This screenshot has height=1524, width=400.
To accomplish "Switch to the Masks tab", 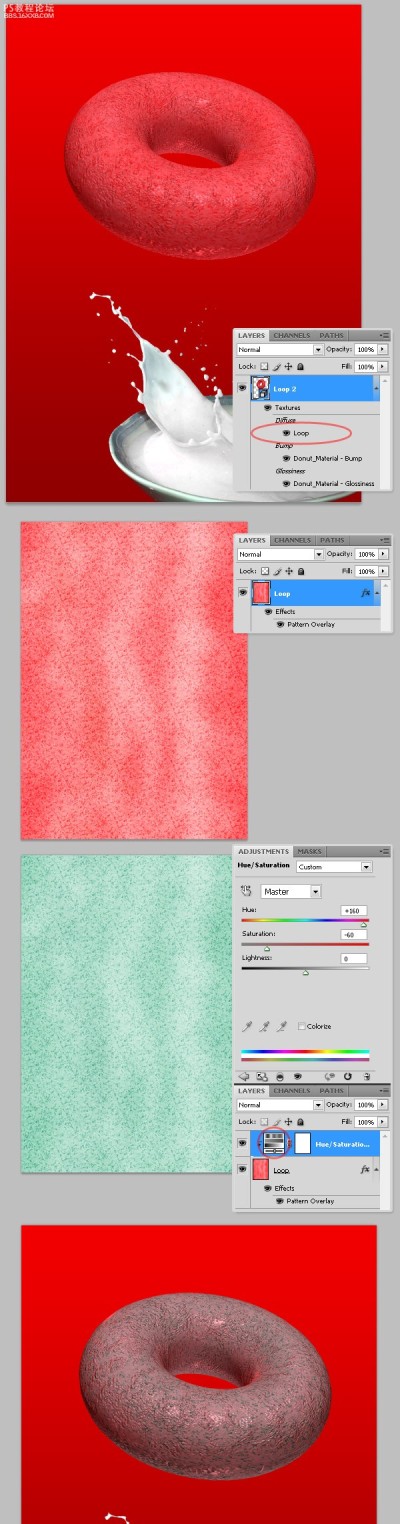I will coord(309,852).
